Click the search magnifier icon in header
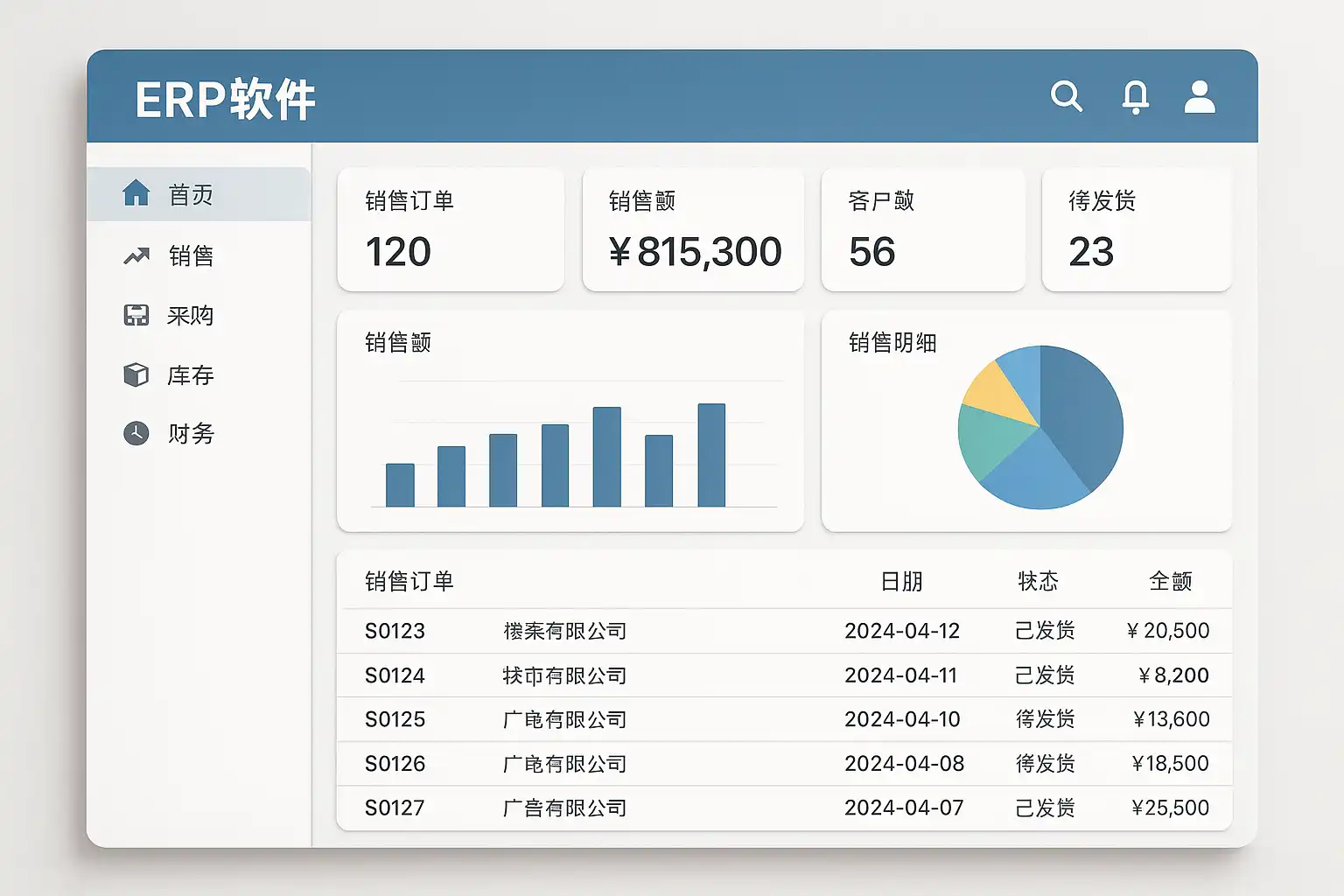Screen dimensions: 1344x896 click(x=1066, y=96)
